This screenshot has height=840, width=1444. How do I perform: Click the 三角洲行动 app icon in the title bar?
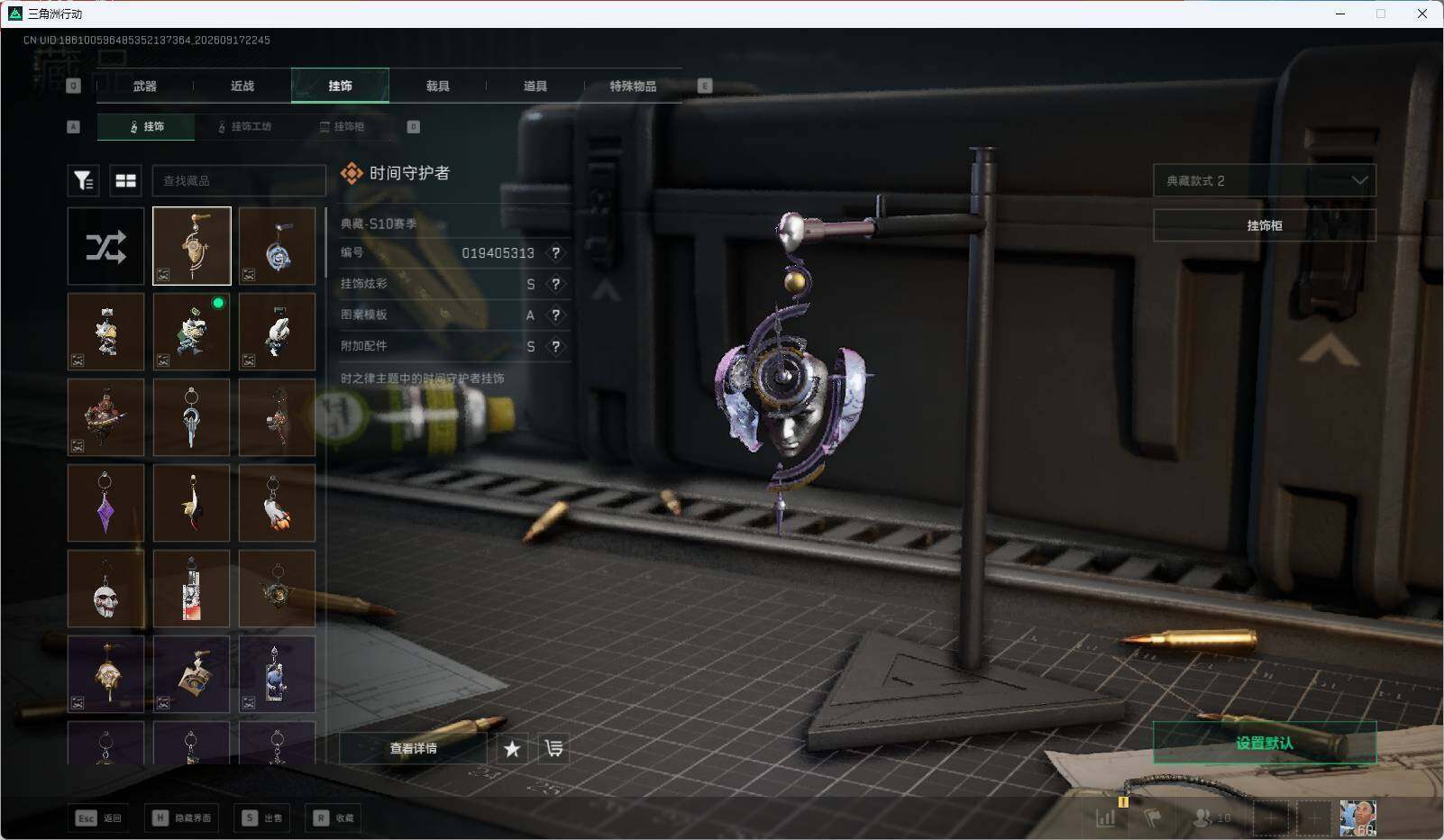(x=14, y=14)
